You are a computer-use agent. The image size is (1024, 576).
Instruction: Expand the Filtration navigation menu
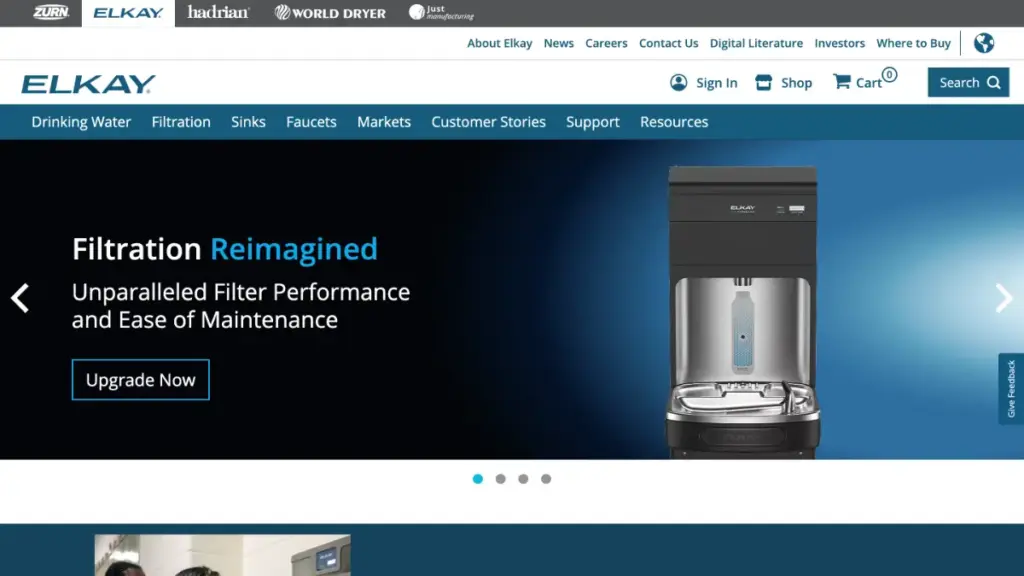[181, 122]
